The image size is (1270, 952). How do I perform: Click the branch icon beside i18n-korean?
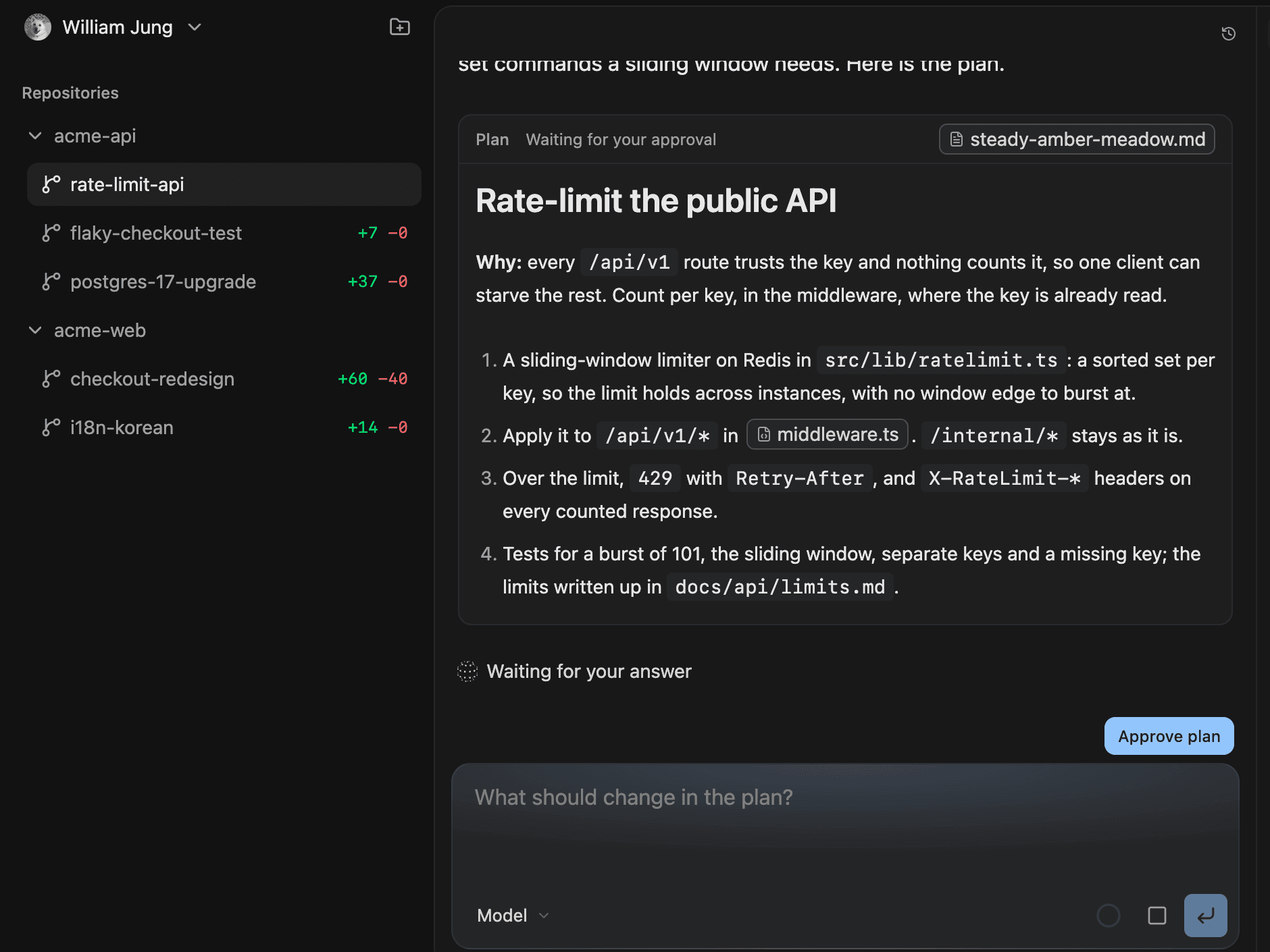tap(51, 427)
